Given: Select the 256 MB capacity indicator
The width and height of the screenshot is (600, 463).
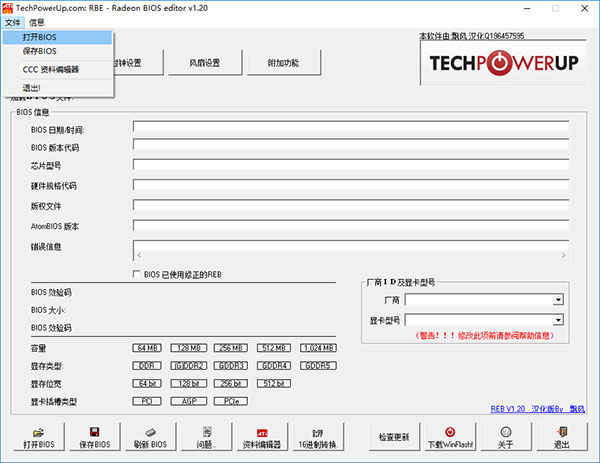Looking at the screenshot, I should point(231,348).
